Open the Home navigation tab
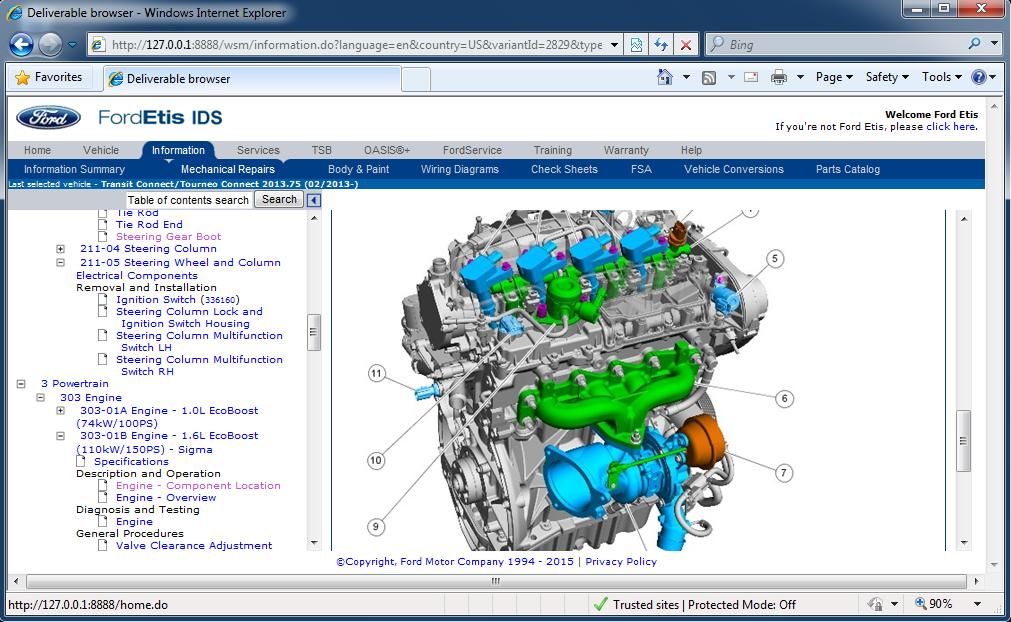 click(x=37, y=150)
